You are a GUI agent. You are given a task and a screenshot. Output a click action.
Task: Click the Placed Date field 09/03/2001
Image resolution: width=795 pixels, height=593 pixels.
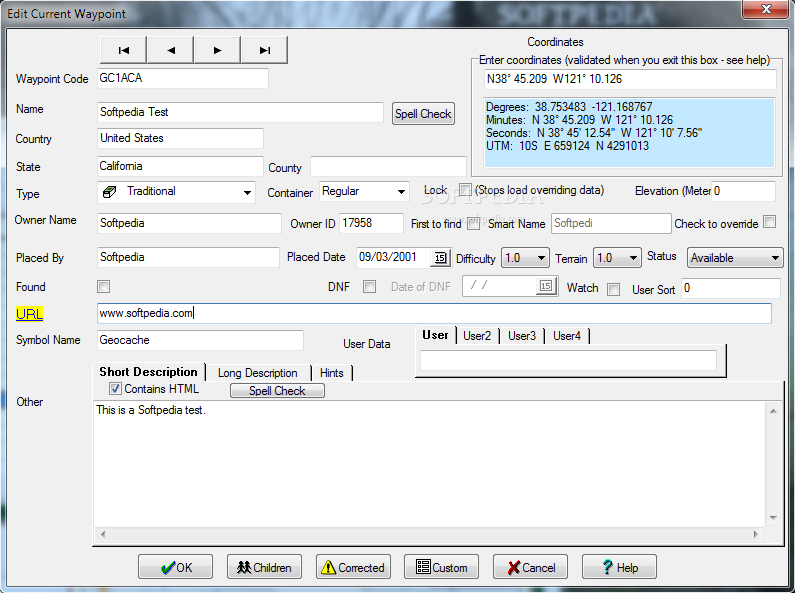tap(394, 257)
